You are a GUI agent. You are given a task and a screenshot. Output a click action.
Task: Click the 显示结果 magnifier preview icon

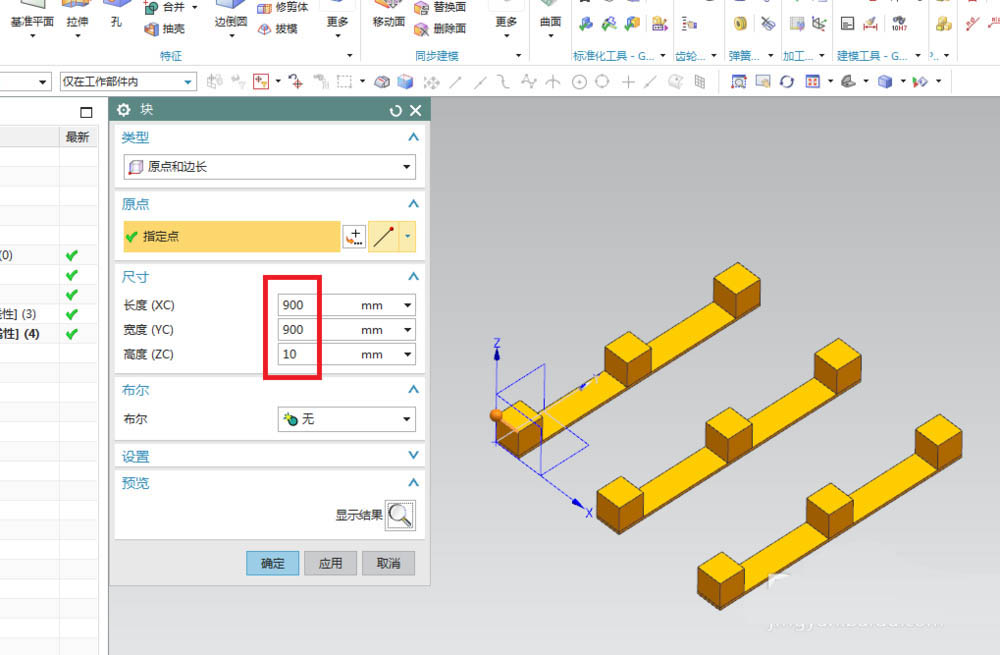pyautogui.click(x=400, y=515)
